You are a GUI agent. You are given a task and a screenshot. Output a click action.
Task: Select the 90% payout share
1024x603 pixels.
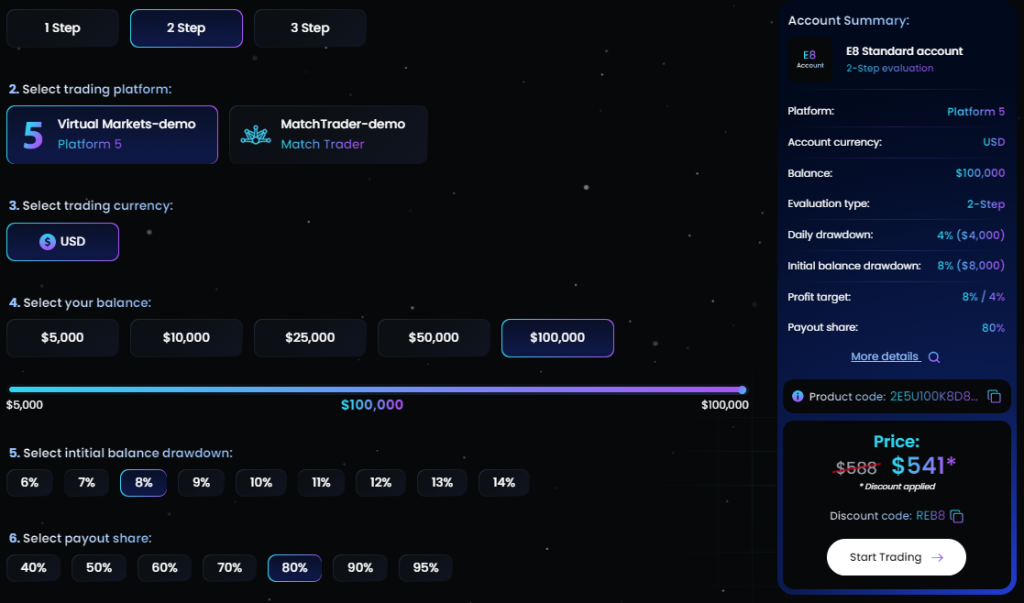360,568
